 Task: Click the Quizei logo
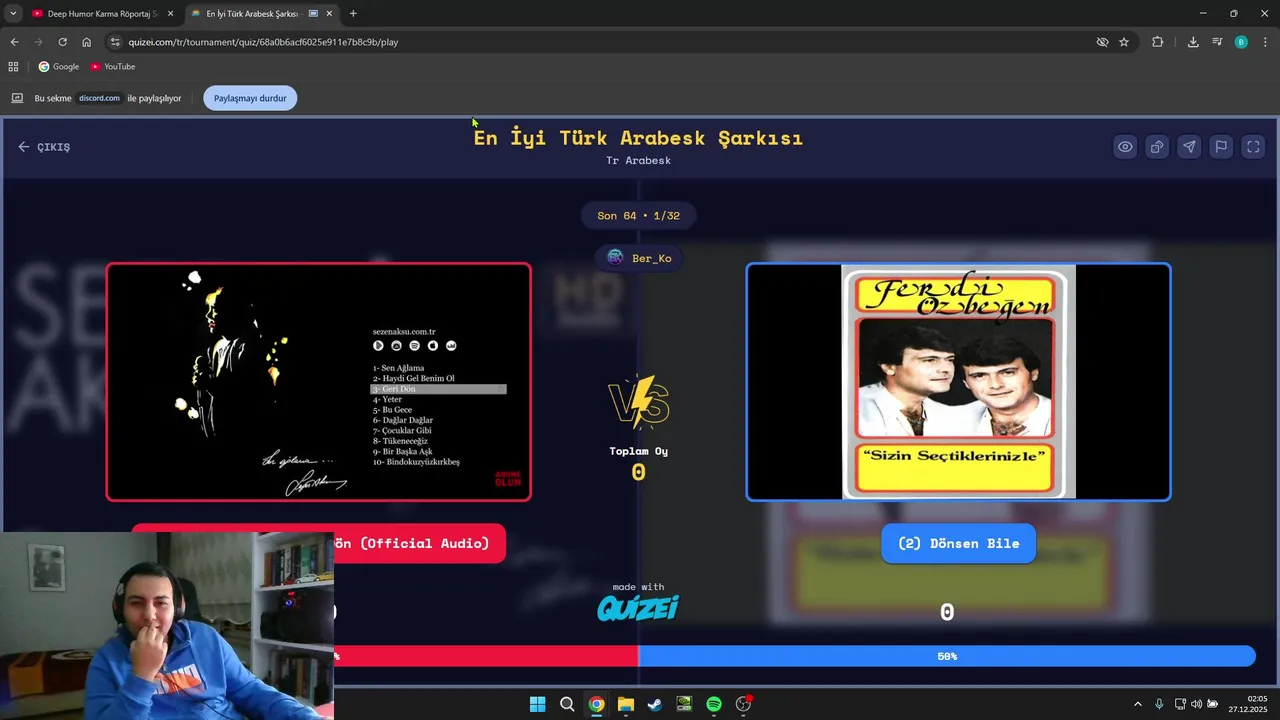[638, 608]
